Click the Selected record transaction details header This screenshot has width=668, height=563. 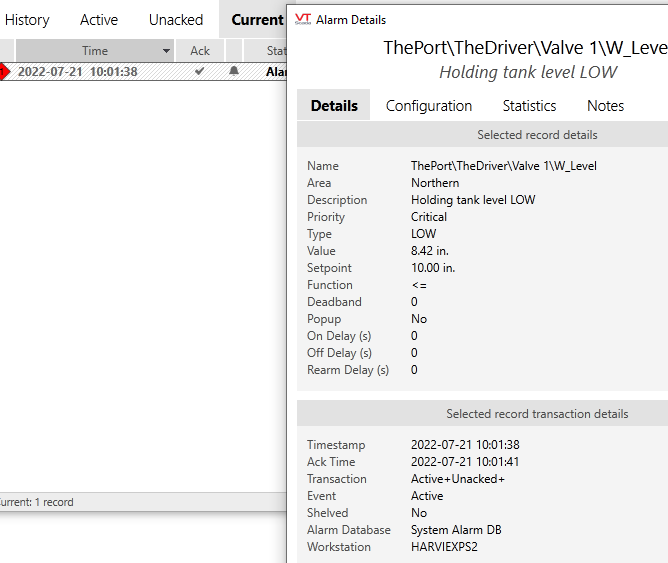click(x=537, y=414)
